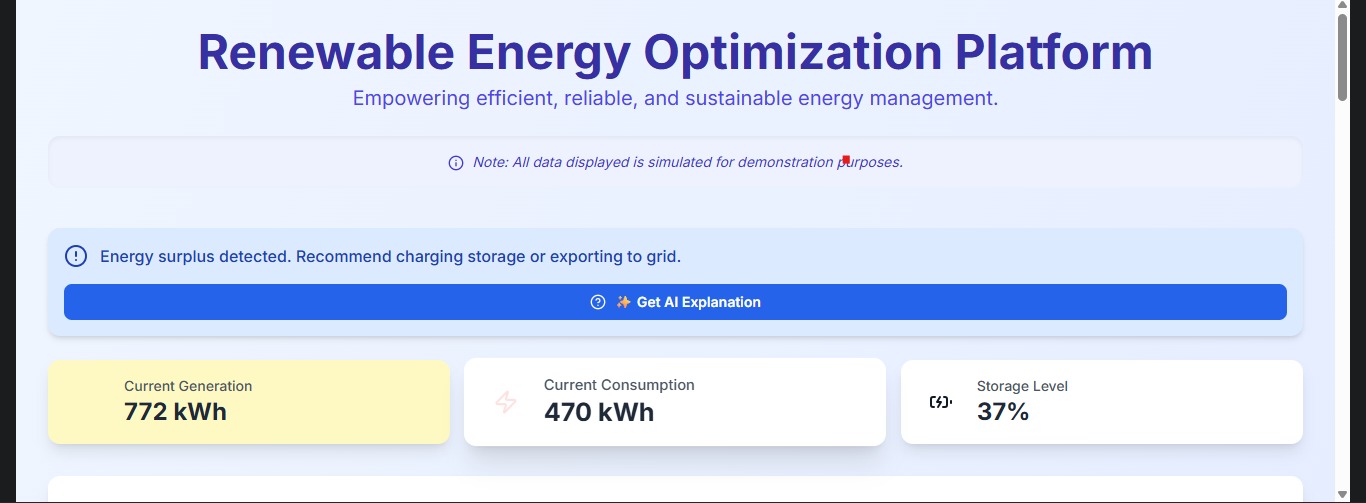Viewport: 1366px width, 503px height.
Task: Click the vertical scrollbar thumb
Action: point(1342,57)
